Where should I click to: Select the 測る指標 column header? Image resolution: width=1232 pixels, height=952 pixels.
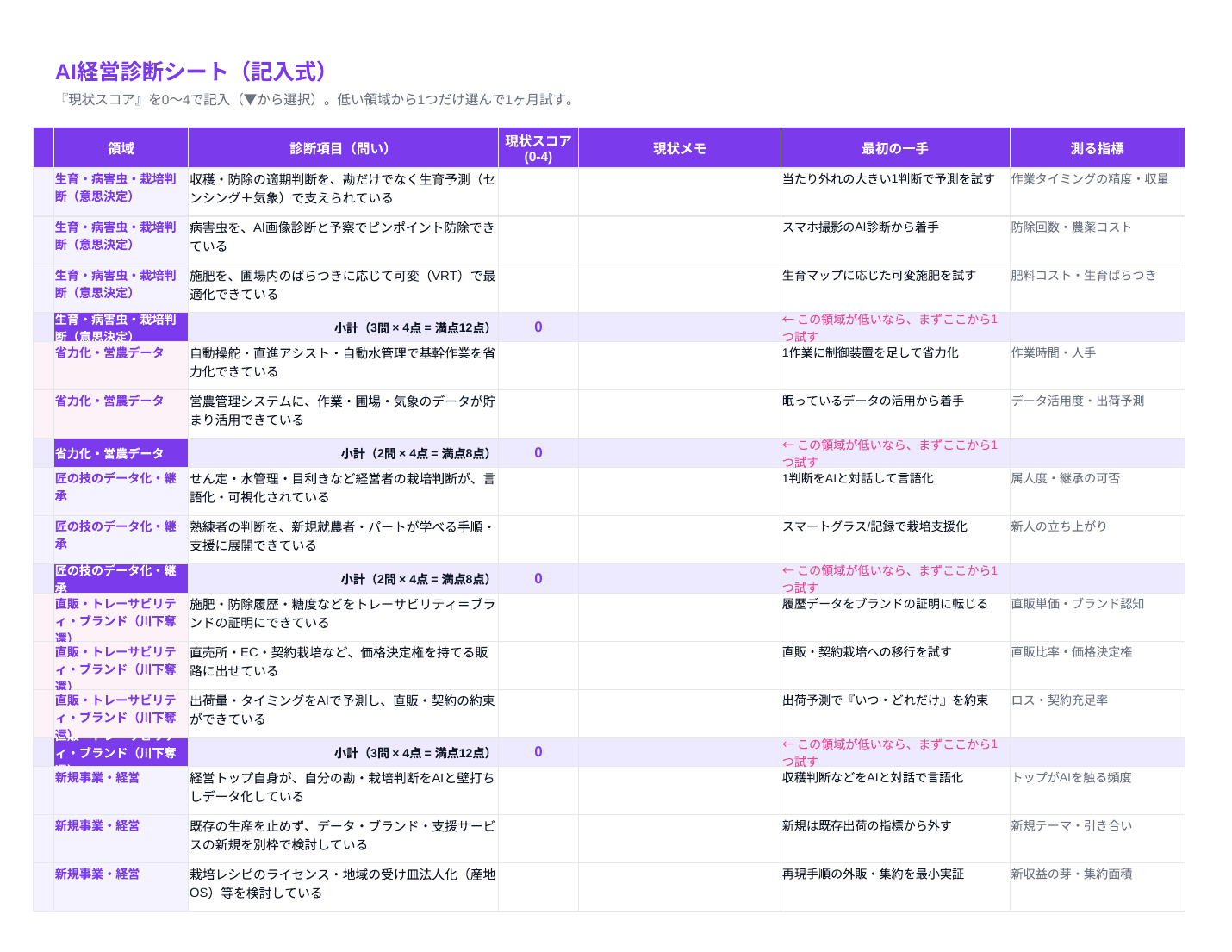1098,148
